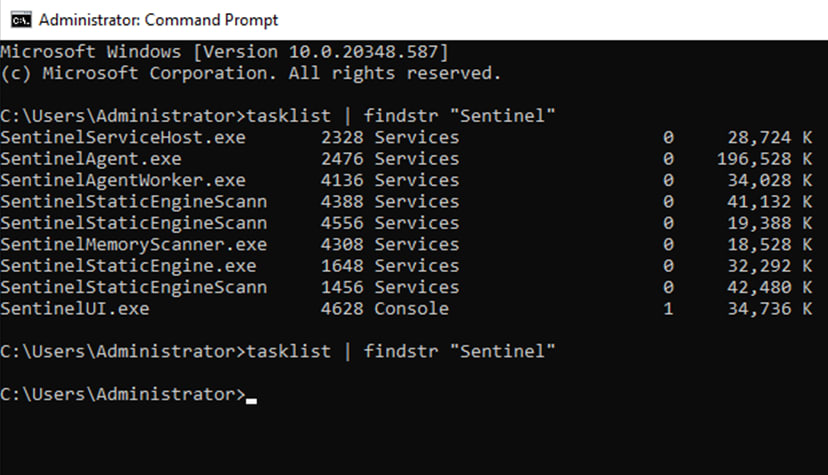The width and height of the screenshot is (828, 475).
Task: Click the Microsoft Windows version line
Action: pyautogui.click(x=224, y=52)
